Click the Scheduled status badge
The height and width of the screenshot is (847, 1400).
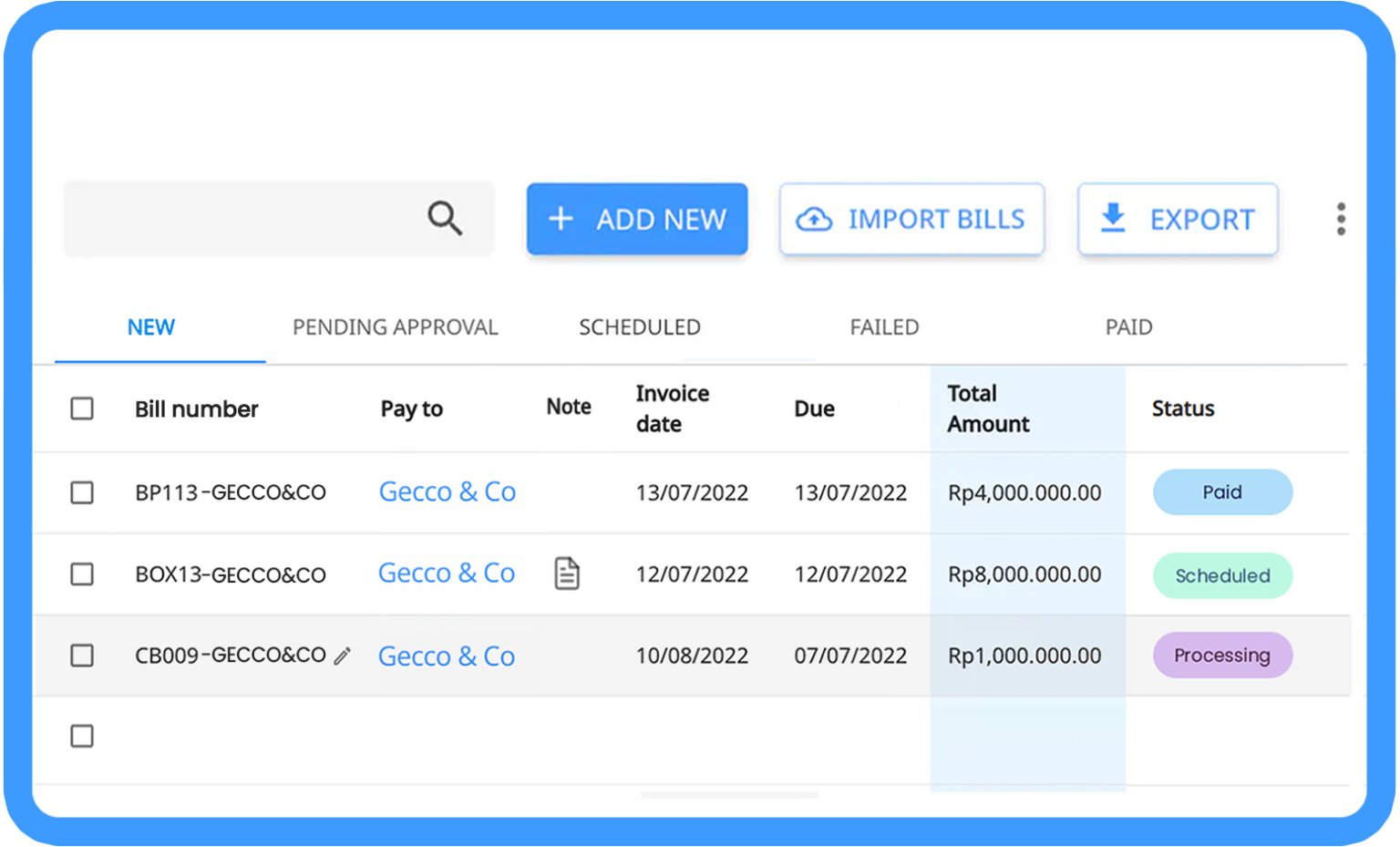pos(1222,575)
